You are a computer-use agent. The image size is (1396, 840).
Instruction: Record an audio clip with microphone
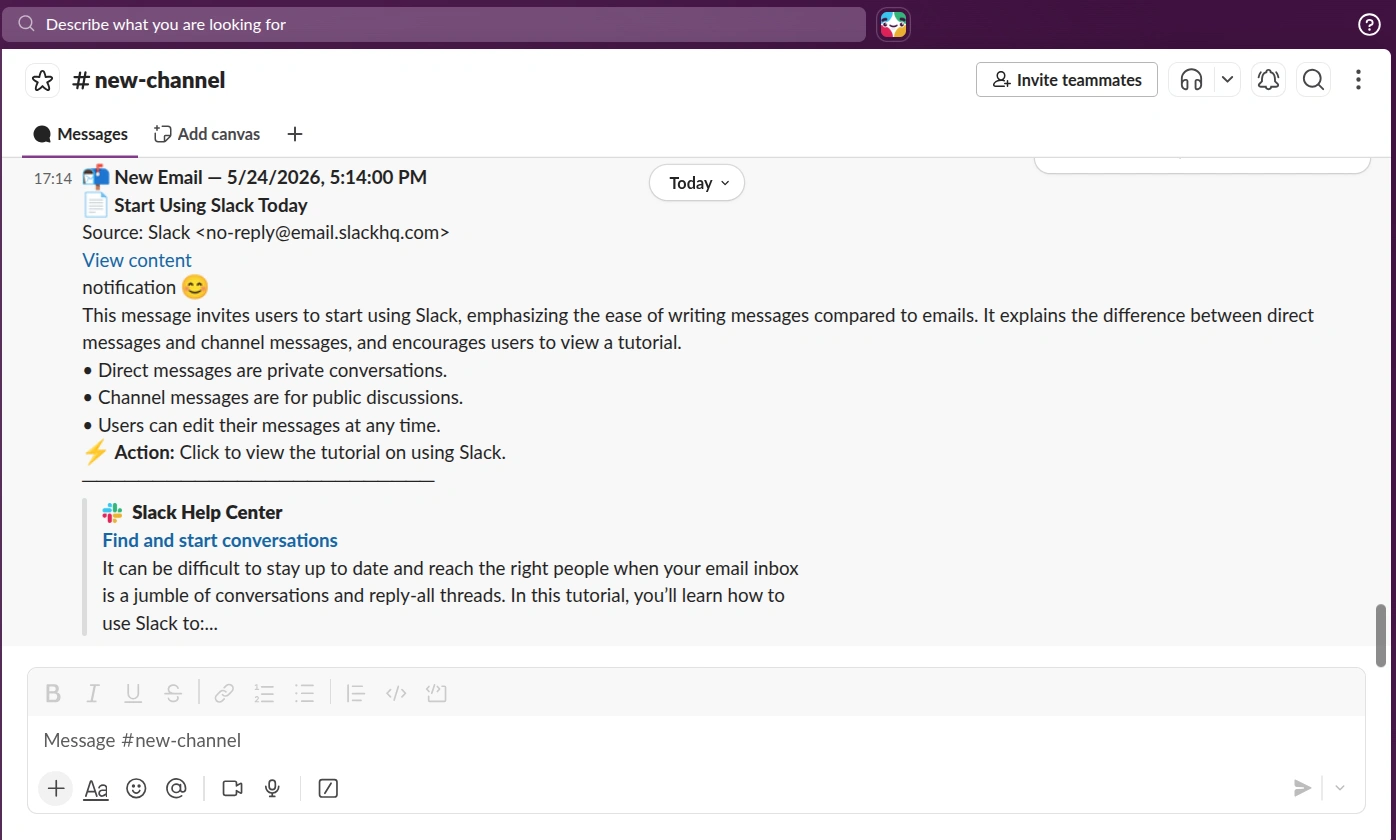click(272, 788)
